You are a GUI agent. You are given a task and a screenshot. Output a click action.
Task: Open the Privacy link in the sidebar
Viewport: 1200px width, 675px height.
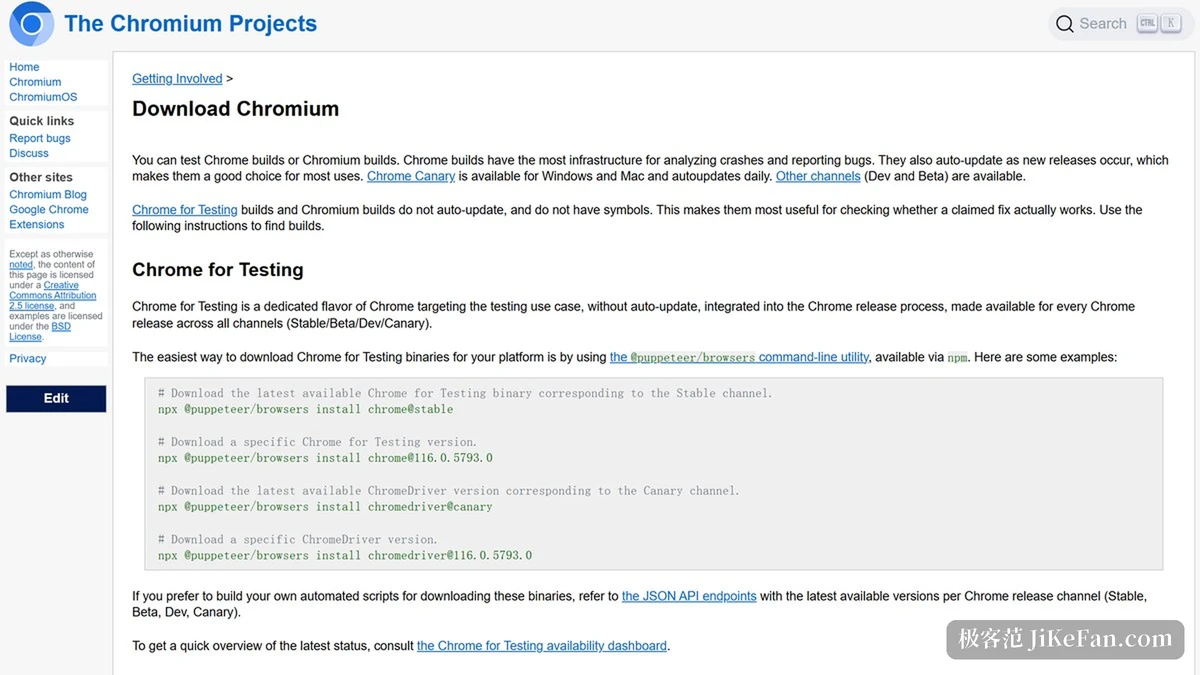pos(28,359)
